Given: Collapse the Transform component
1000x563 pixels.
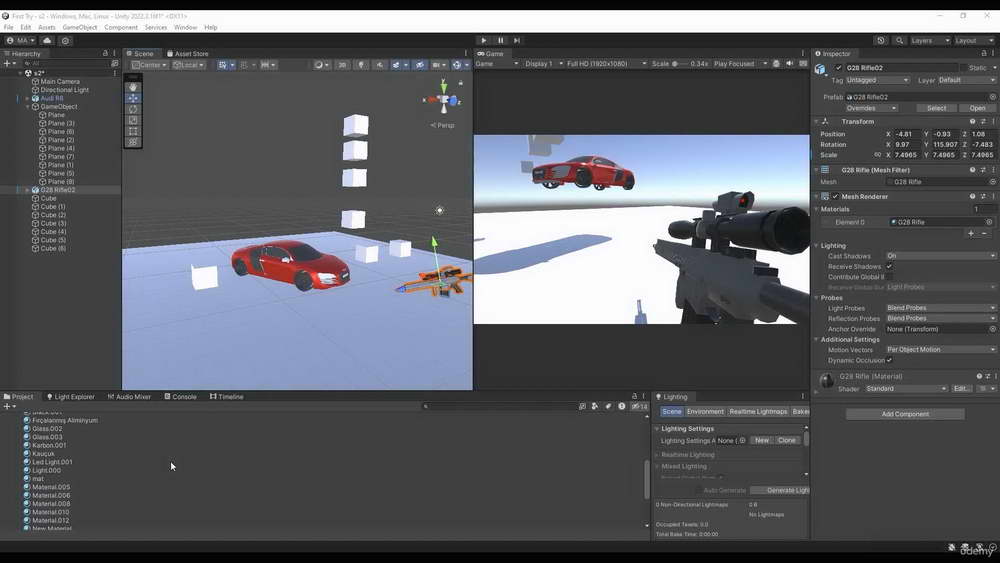Looking at the screenshot, I should tap(816, 122).
